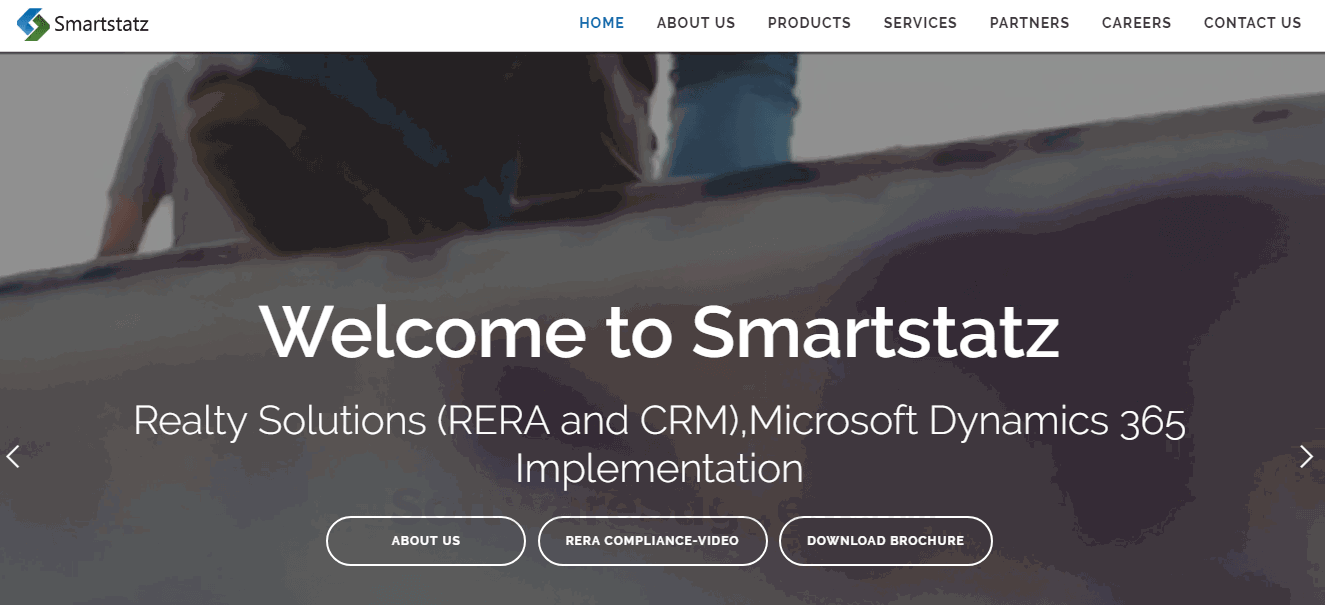The width and height of the screenshot is (1325, 605).
Task: Open the CAREERS page
Action: [x=1136, y=23]
